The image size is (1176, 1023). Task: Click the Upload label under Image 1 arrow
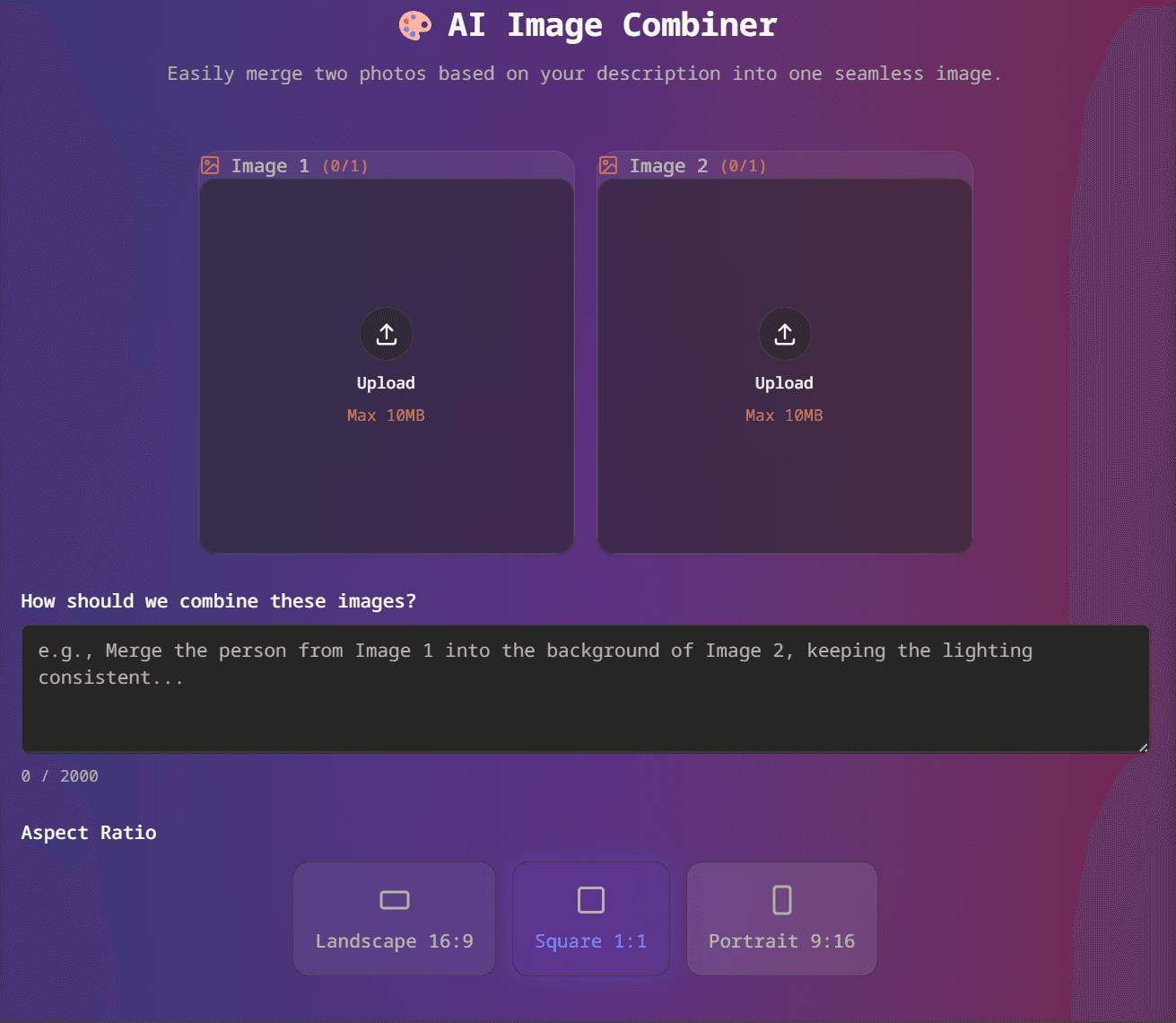pyautogui.click(x=386, y=382)
